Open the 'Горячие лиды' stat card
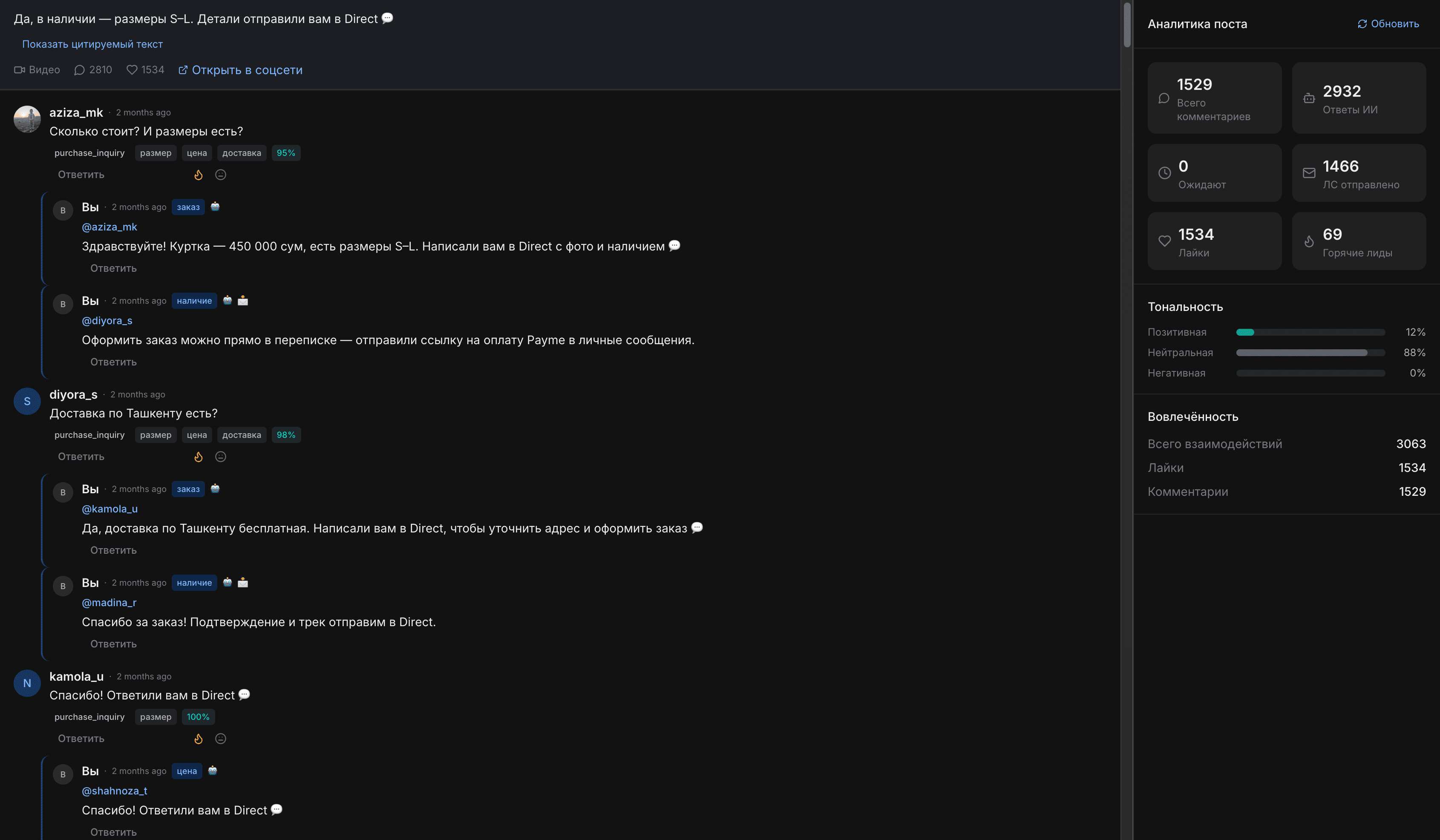The image size is (1440, 840). click(x=1359, y=241)
